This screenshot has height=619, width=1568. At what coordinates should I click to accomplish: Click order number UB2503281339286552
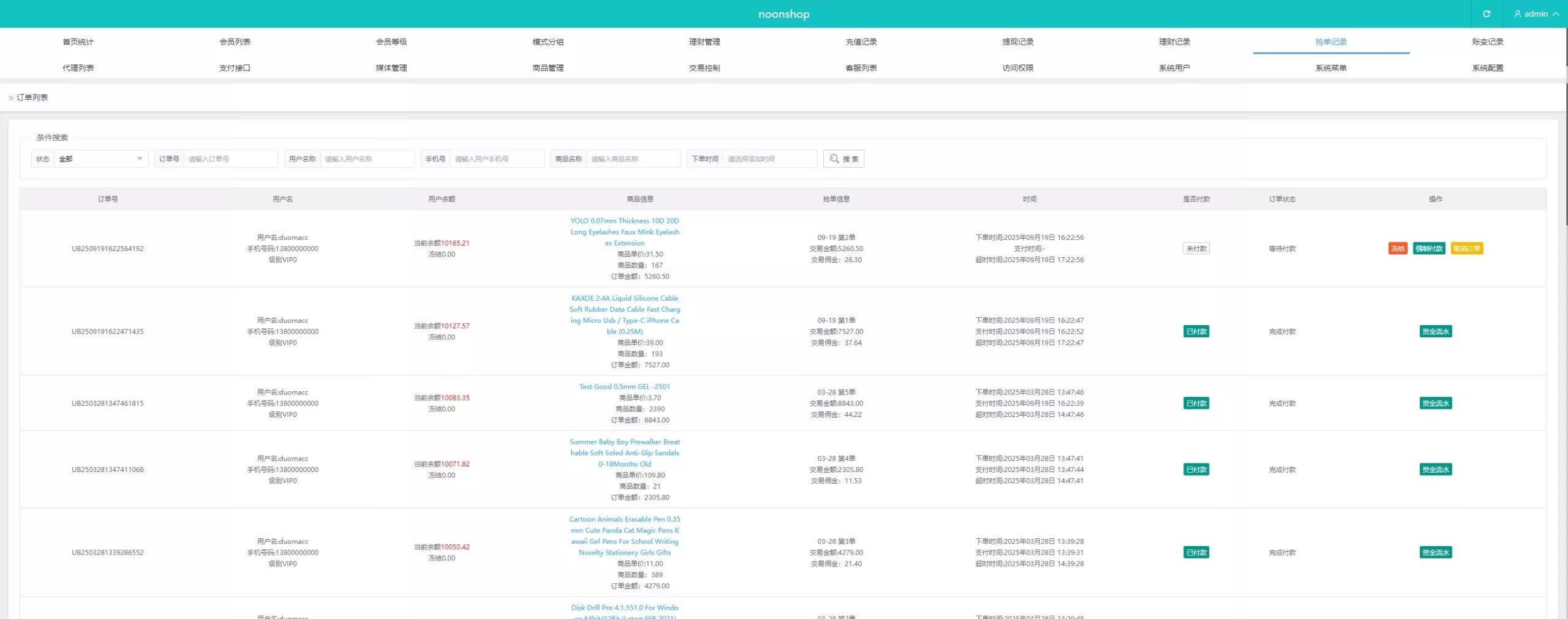(108, 552)
